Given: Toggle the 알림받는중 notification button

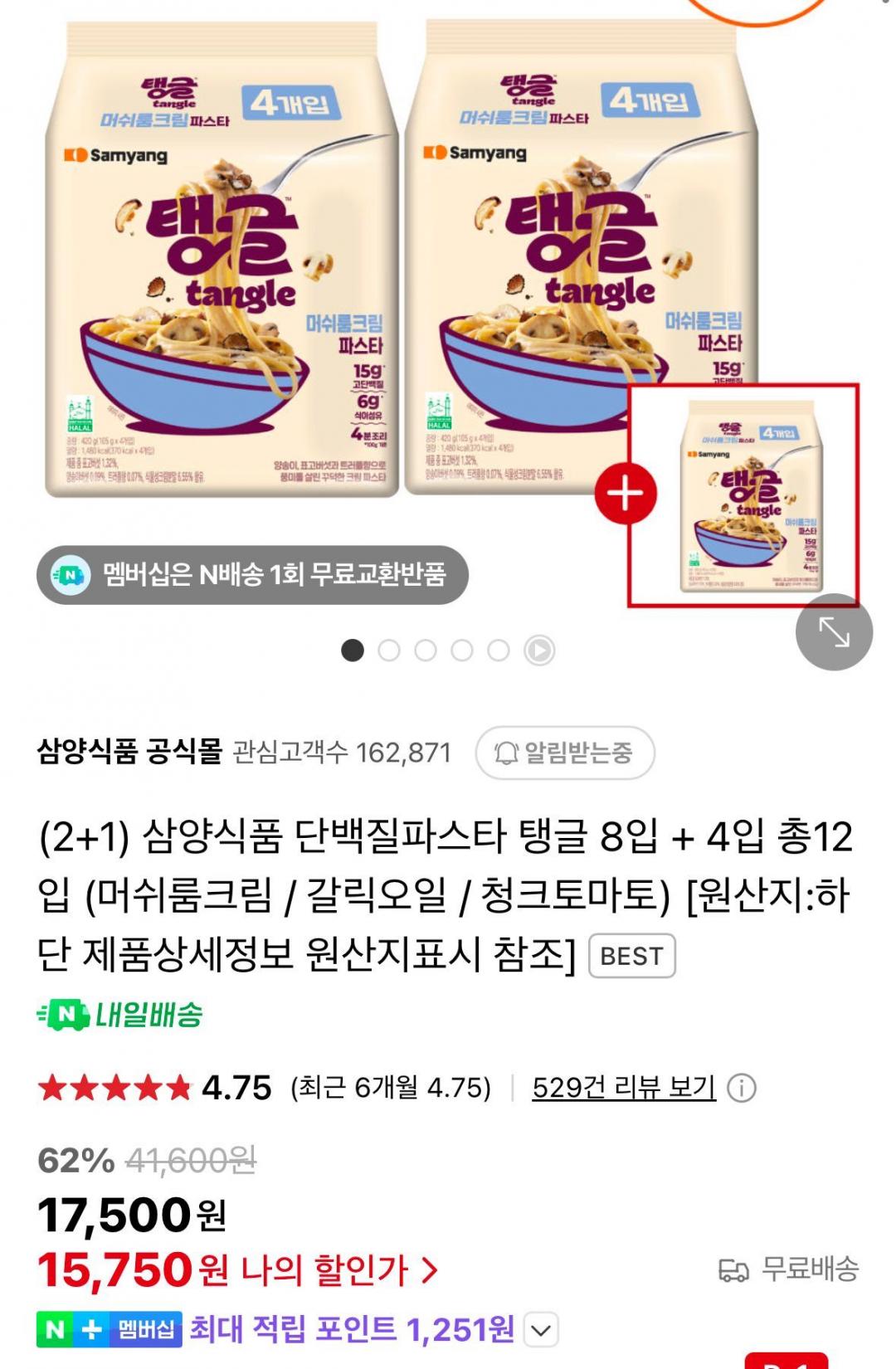Looking at the screenshot, I should pos(565,753).
